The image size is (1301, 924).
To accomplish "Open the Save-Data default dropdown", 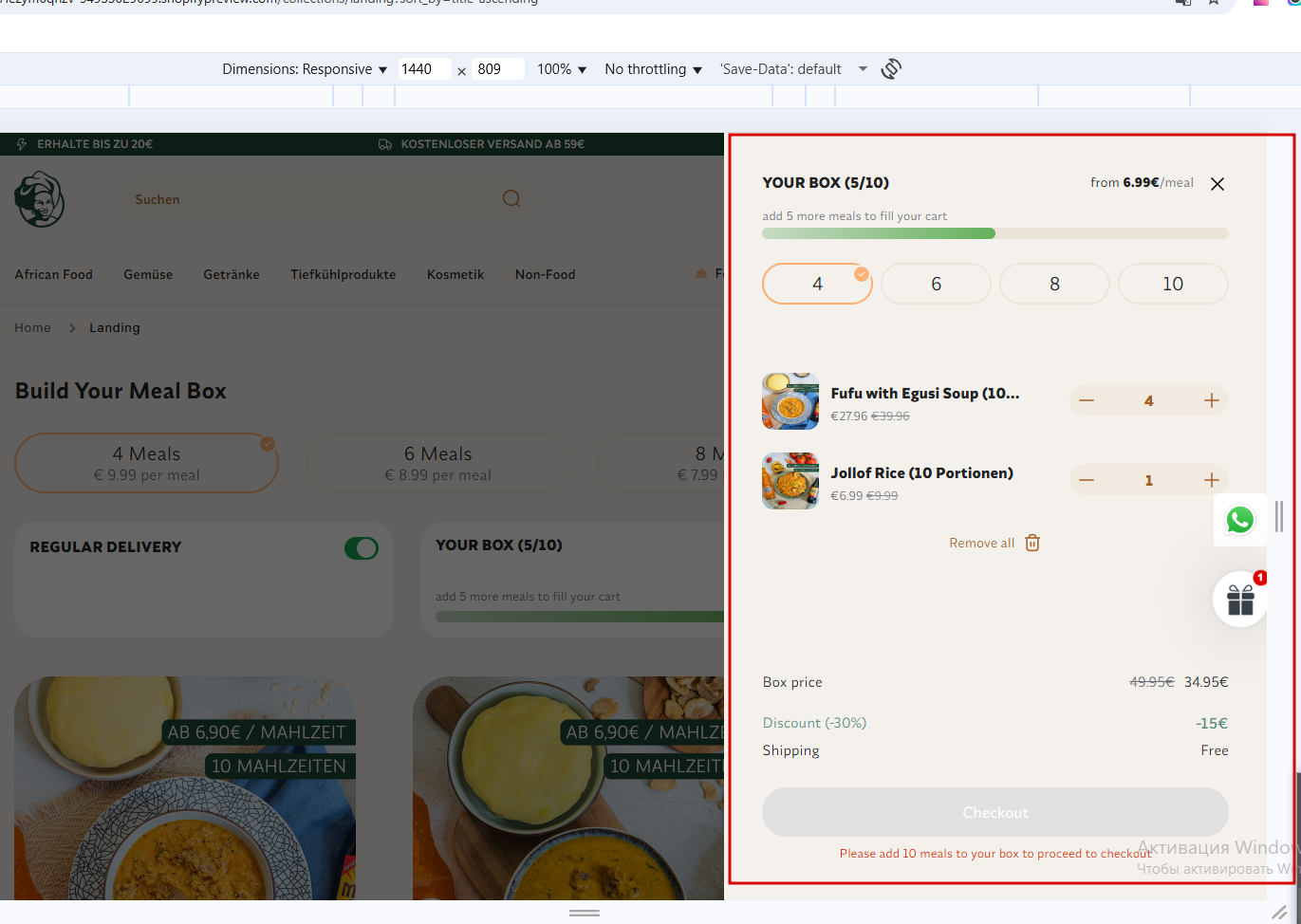I will pyautogui.click(x=793, y=69).
